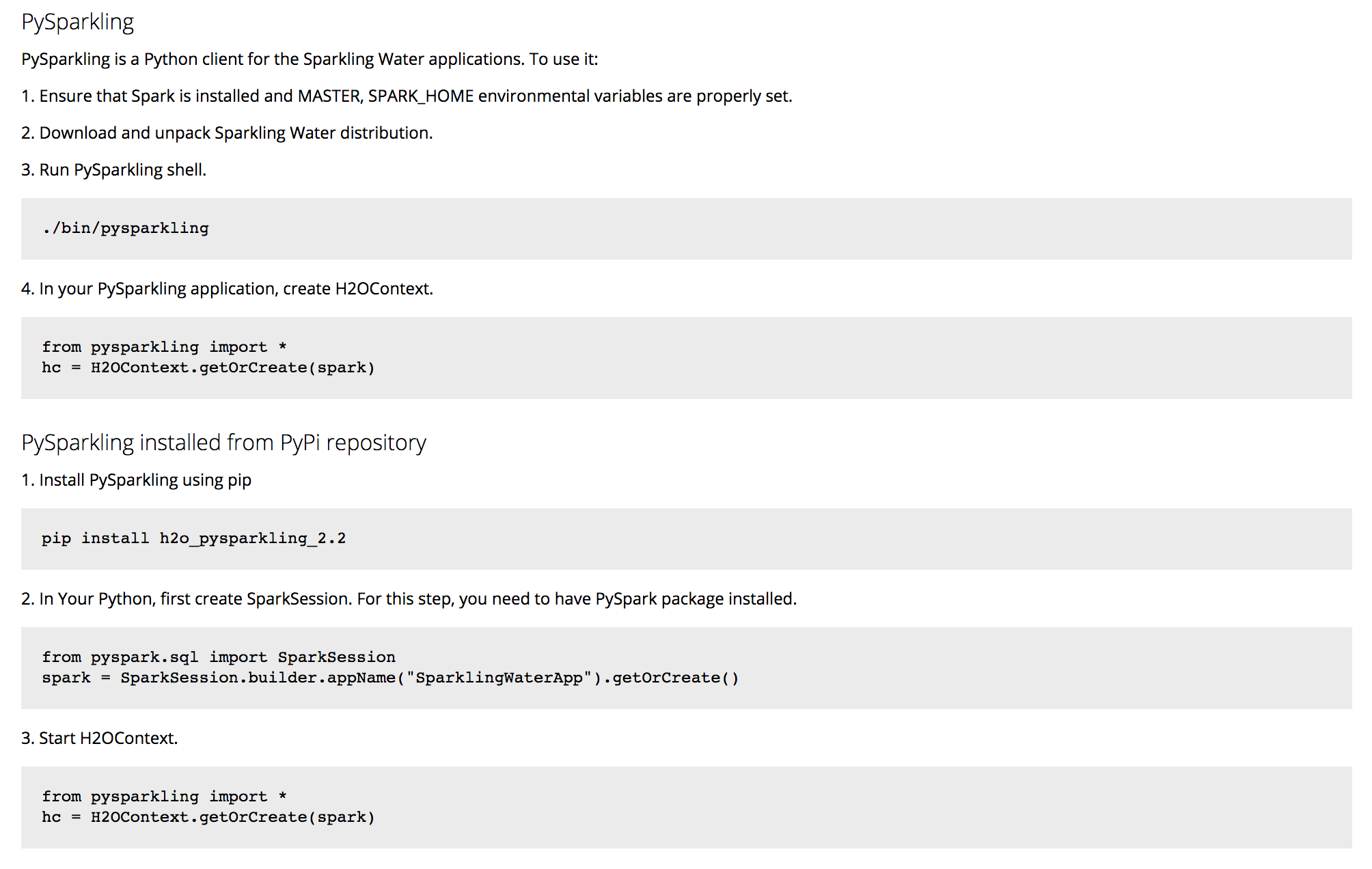Click the last 'from pysparkling import *' line
Viewport: 1372px width, 869px height.
(x=164, y=797)
